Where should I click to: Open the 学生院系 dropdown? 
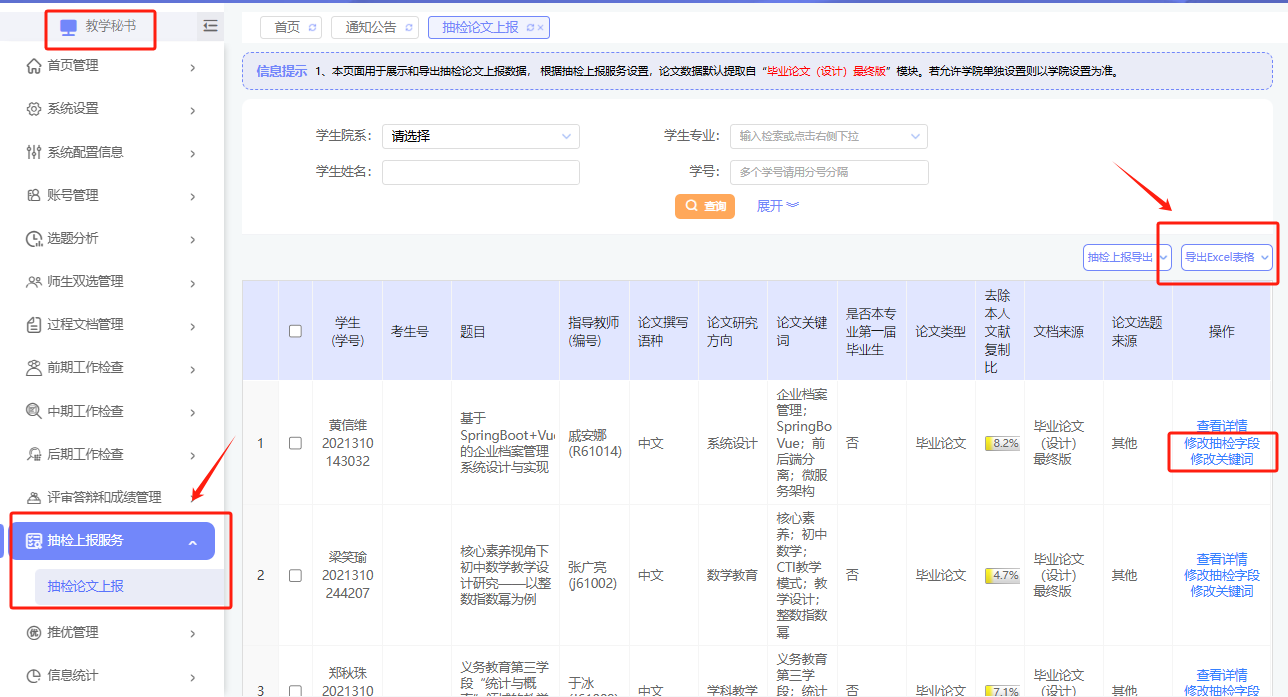[480, 136]
